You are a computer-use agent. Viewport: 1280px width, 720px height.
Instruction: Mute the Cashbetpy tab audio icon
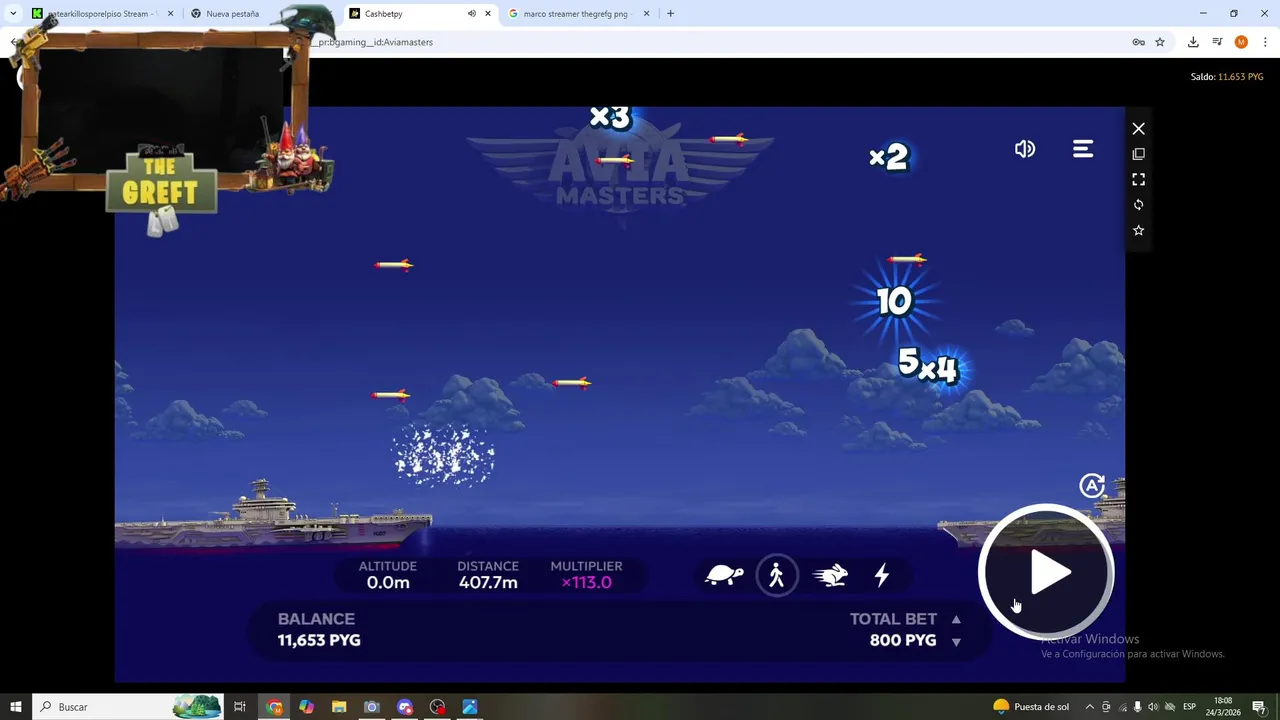point(471,14)
